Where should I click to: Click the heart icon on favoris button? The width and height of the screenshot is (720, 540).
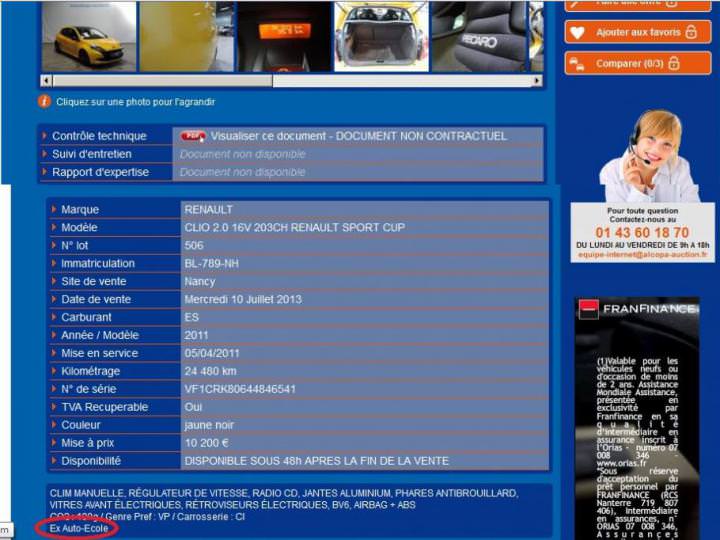577,33
